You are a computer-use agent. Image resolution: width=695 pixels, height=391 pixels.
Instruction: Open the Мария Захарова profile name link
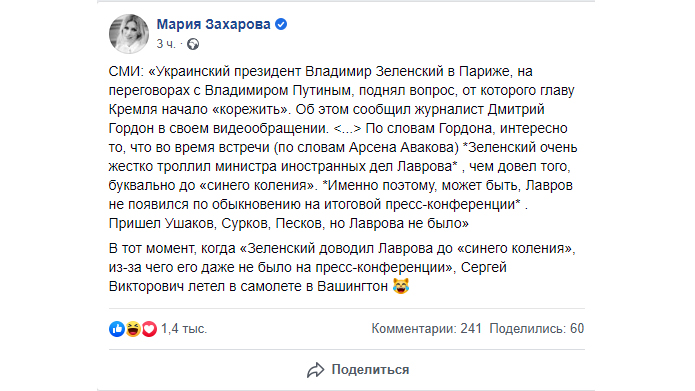tap(213, 24)
